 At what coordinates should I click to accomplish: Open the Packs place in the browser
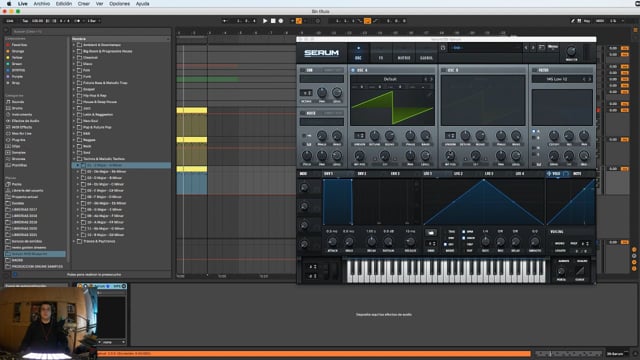point(16,184)
